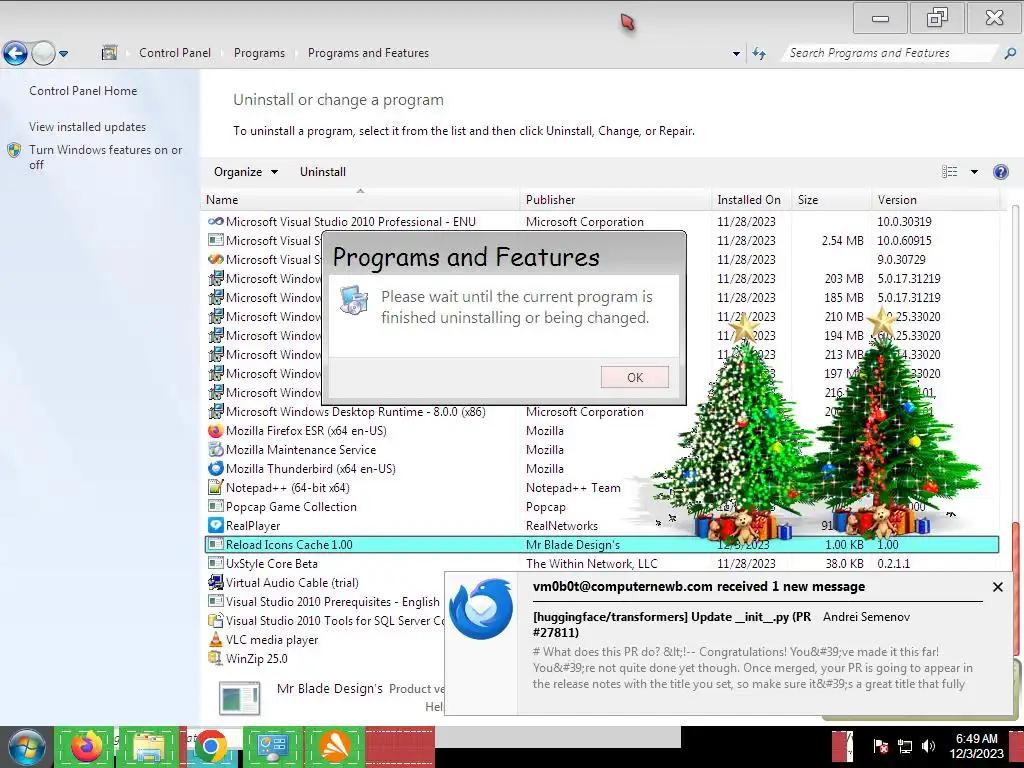
Task: Click the Uninstall toolbar button
Action: [x=323, y=172]
